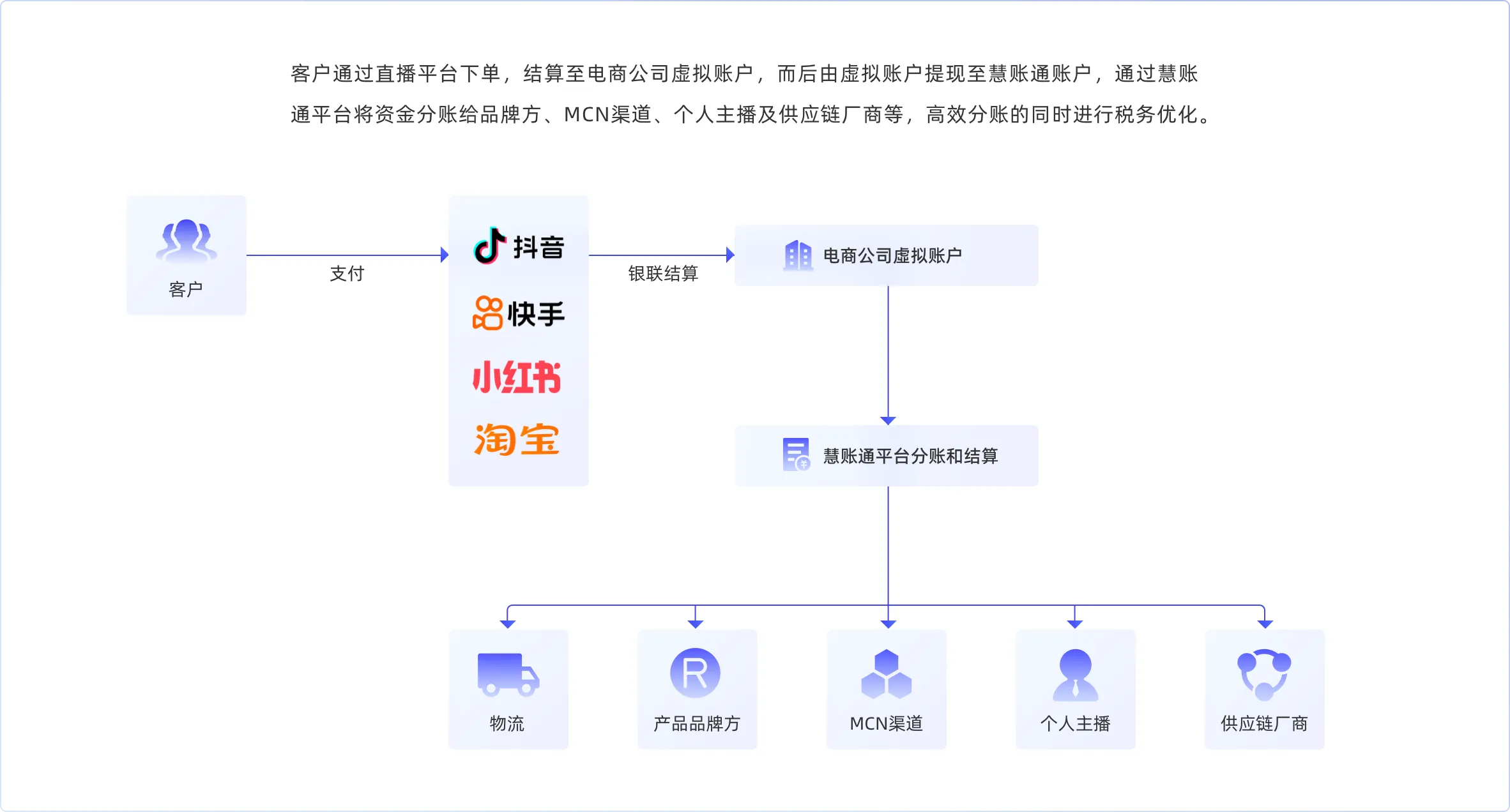This screenshot has width=1510, height=812.
Task: Click the 小红书 red logo
Action: (517, 377)
